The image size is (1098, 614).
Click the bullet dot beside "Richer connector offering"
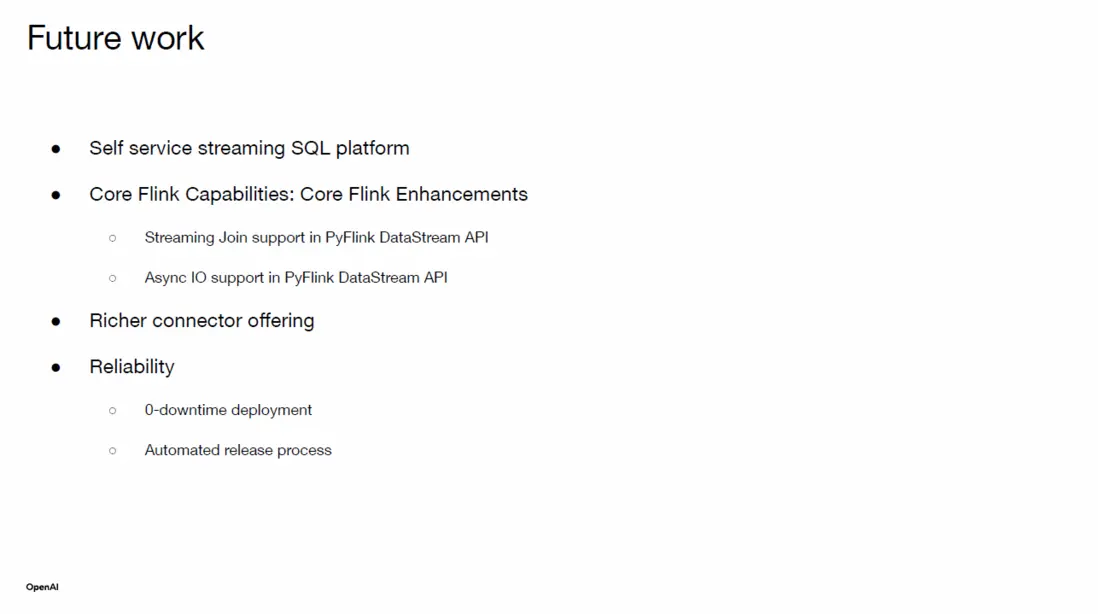tap(56, 321)
